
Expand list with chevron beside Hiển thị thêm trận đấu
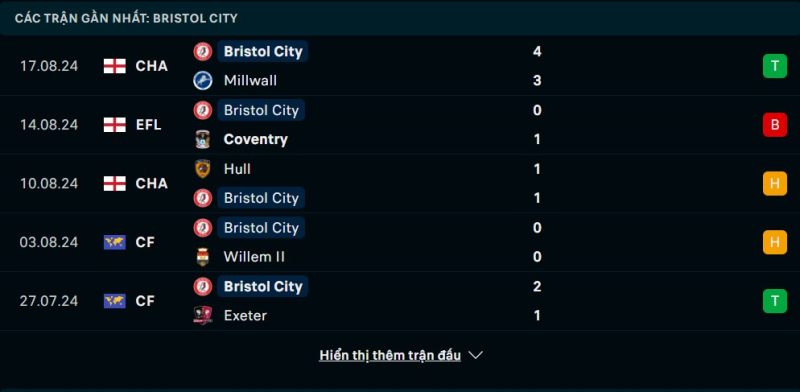click(476, 355)
